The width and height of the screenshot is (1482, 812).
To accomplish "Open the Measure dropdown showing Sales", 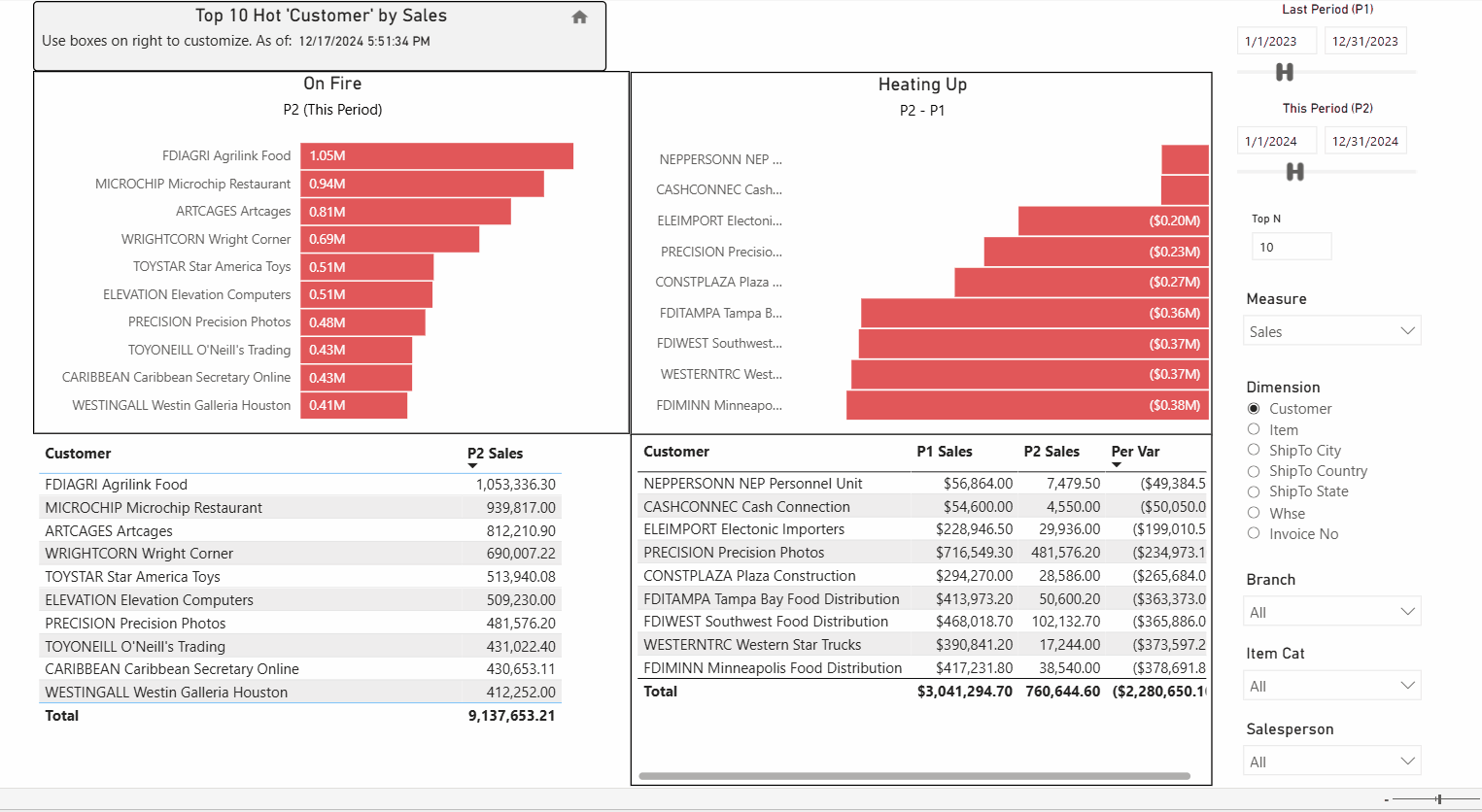I will point(1331,331).
